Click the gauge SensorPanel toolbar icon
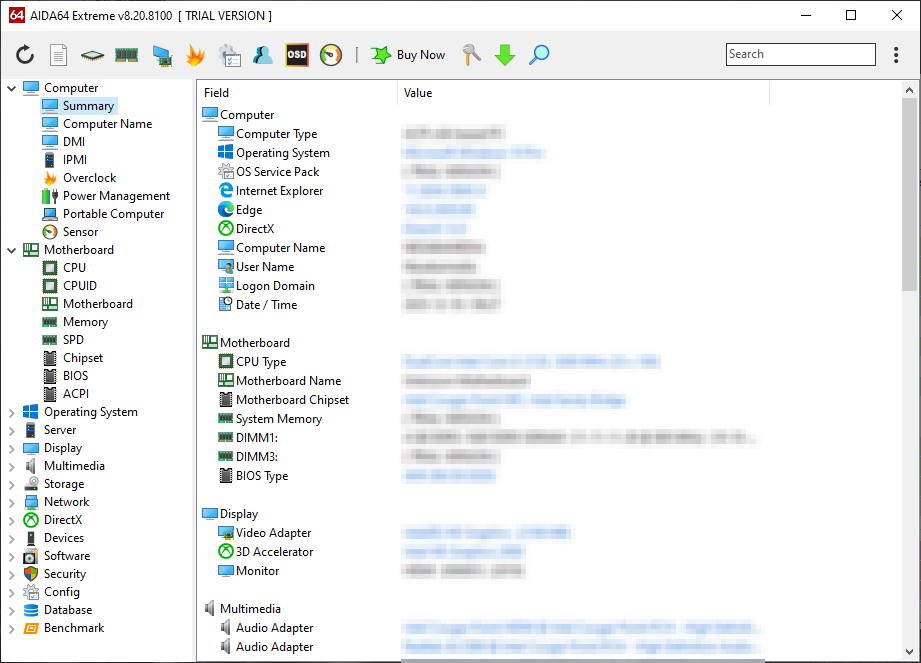 (x=331, y=55)
